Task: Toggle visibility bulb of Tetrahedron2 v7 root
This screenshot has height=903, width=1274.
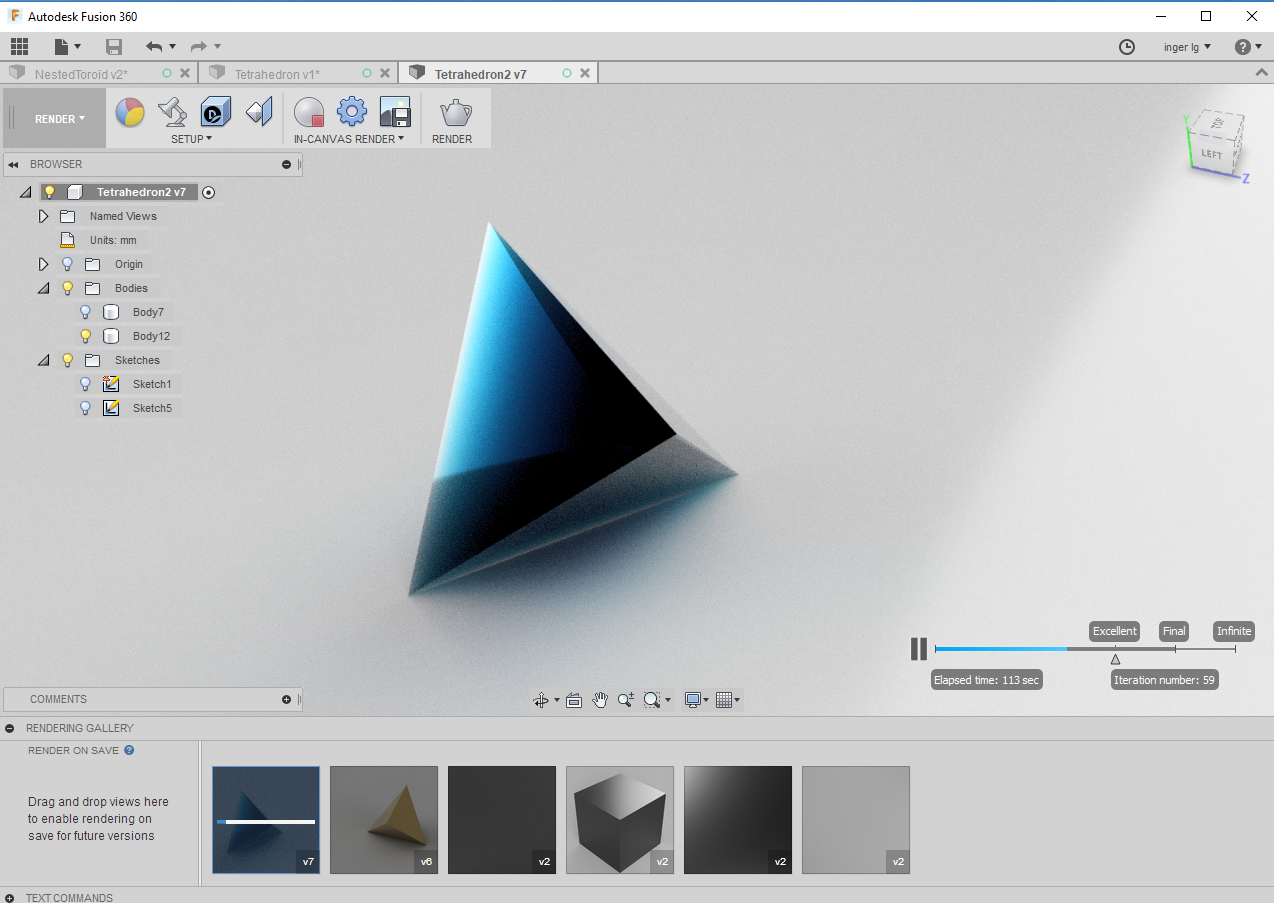Action: [x=50, y=192]
